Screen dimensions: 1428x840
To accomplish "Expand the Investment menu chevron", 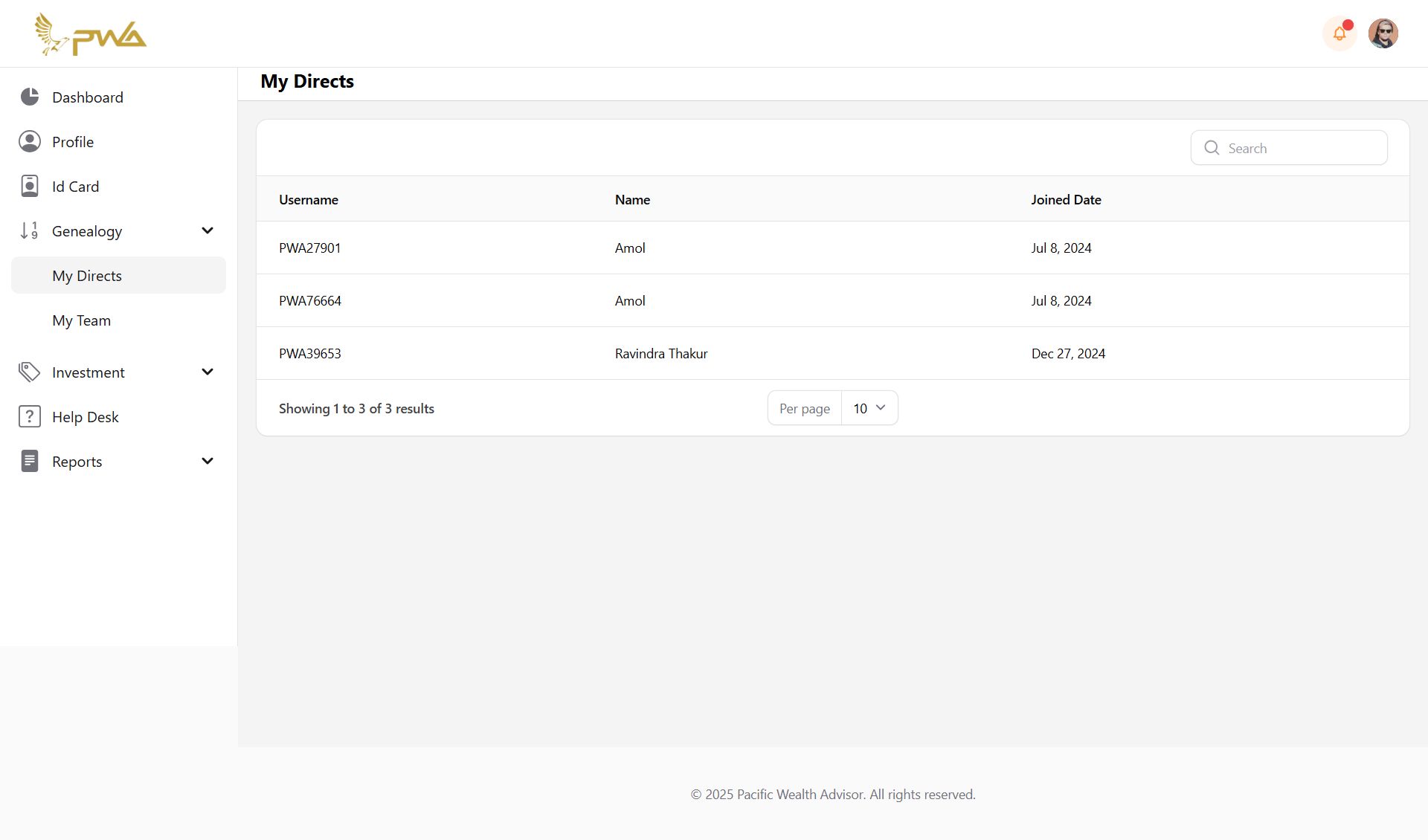I will tap(208, 372).
